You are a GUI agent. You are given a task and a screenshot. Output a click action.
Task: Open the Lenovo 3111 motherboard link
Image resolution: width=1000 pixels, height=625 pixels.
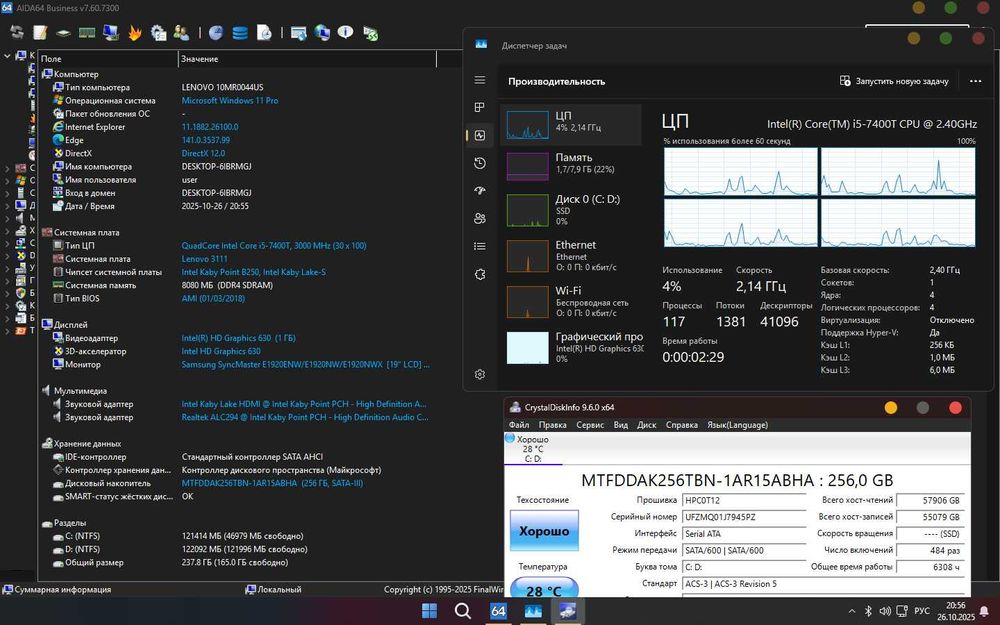(x=204, y=259)
